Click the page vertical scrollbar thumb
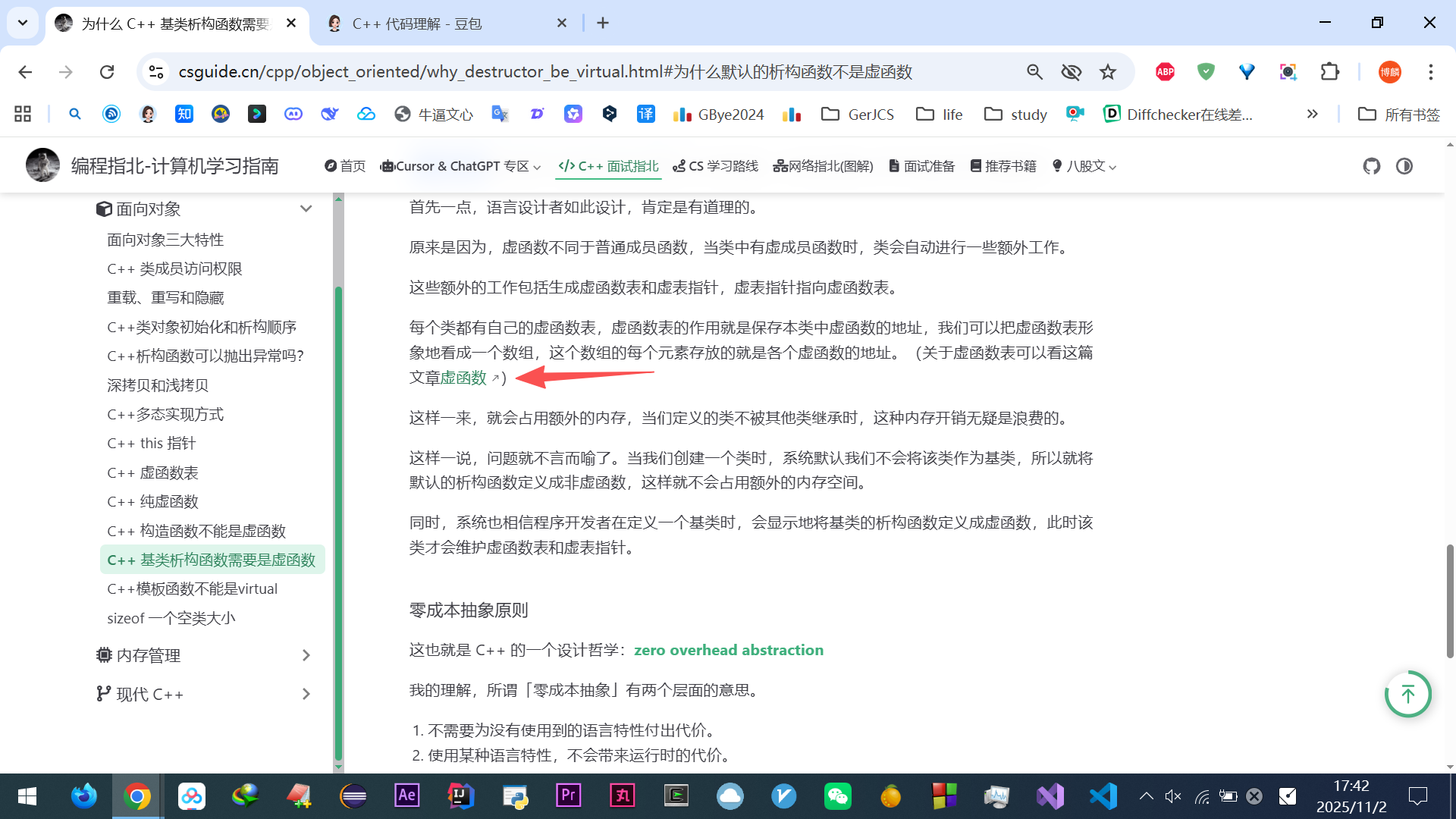The width and height of the screenshot is (1456, 819). 1450,599
